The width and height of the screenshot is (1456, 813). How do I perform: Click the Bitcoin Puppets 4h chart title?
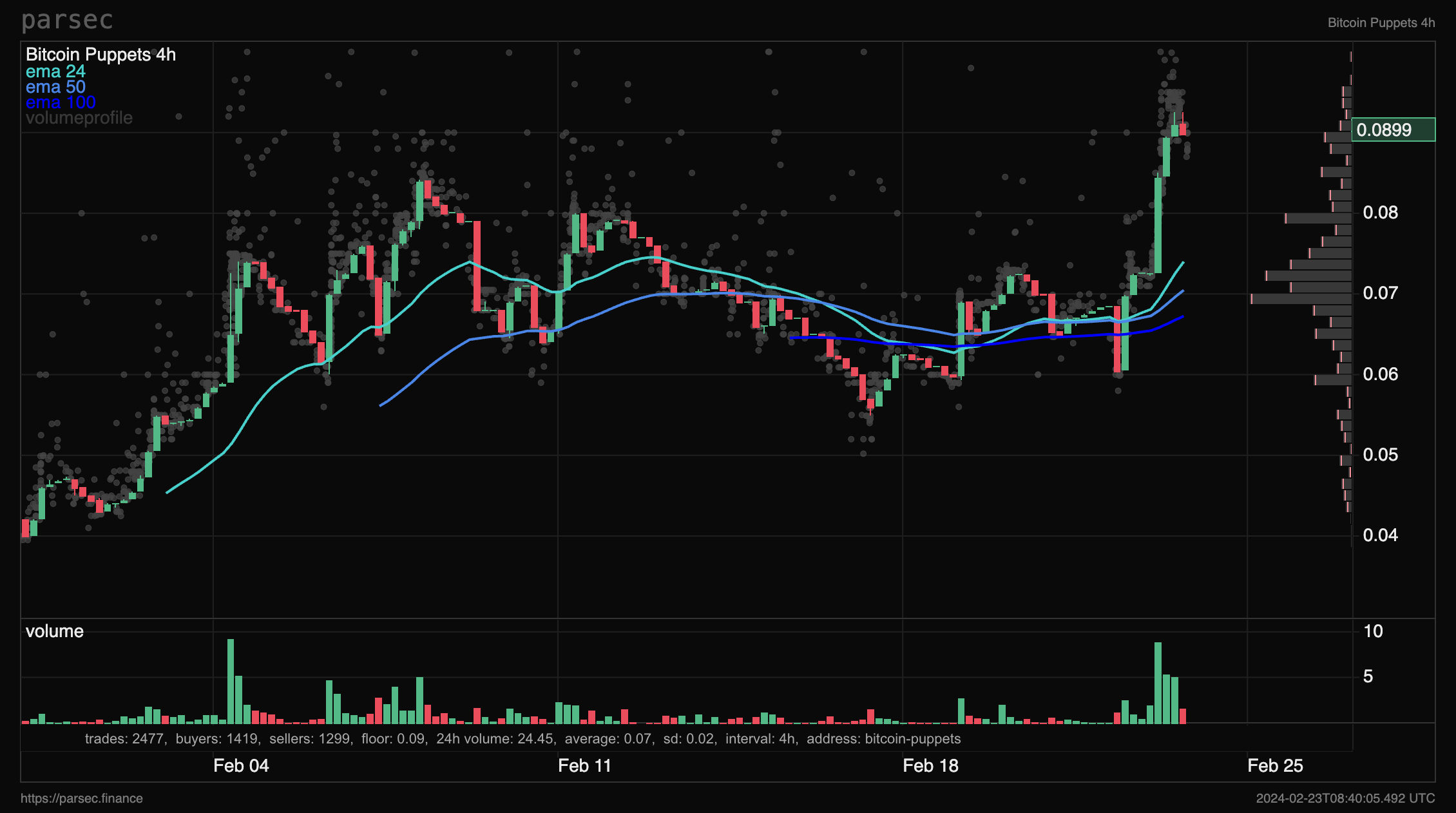pos(101,55)
